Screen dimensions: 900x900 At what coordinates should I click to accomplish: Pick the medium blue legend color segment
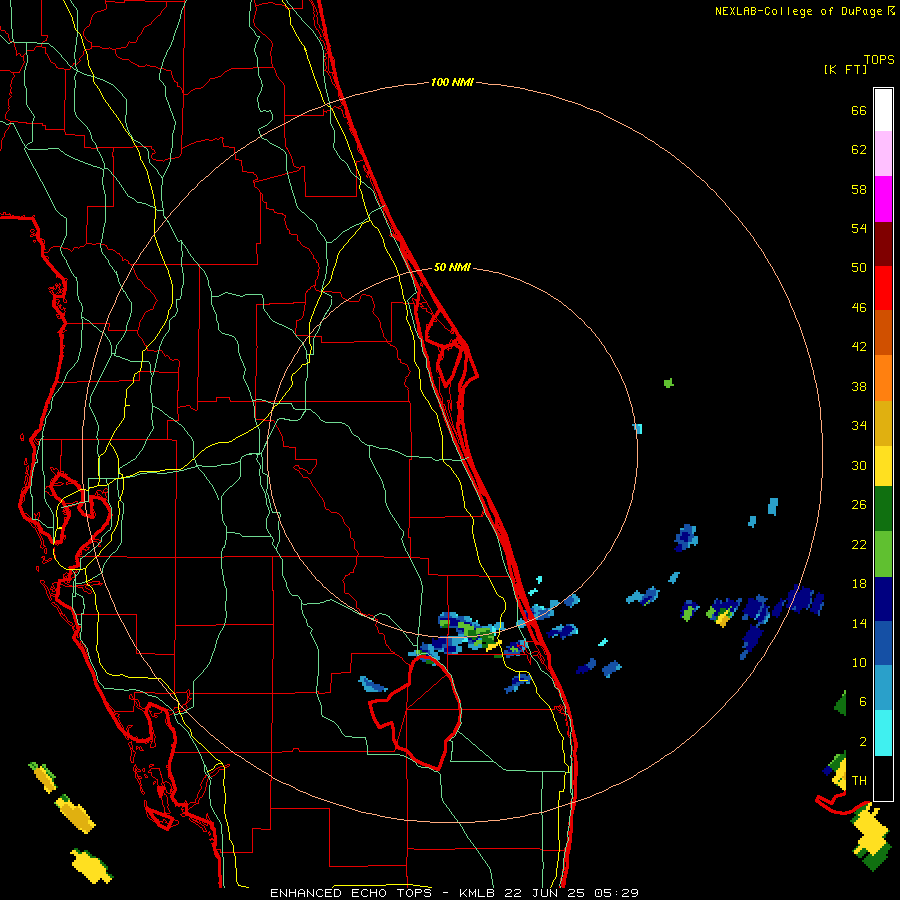883,643
